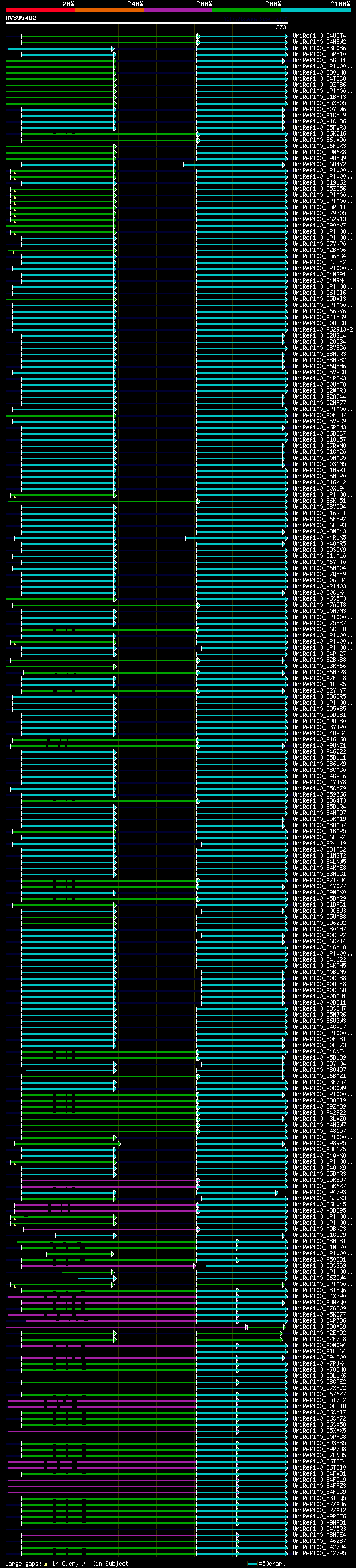The width and height of the screenshot is (356, 1568).
Task: Click hit label UniRef100_P62913
Action: [319, 219]
